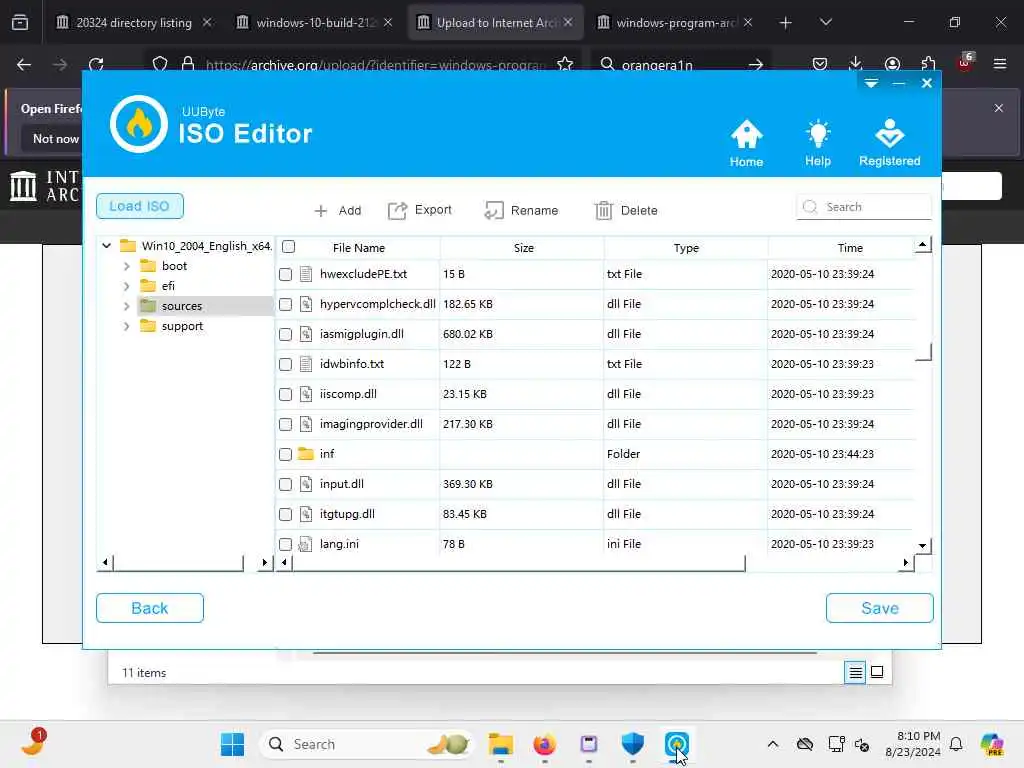Check the box for input.dll
The height and width of the screenshot is (768, 1024).
[285, 485]
